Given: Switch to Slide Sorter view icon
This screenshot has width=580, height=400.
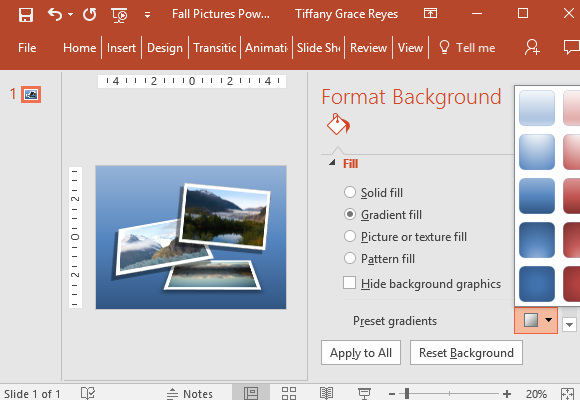Looking at the screenshot, I should pyautogui.click(x=289, y=393).
